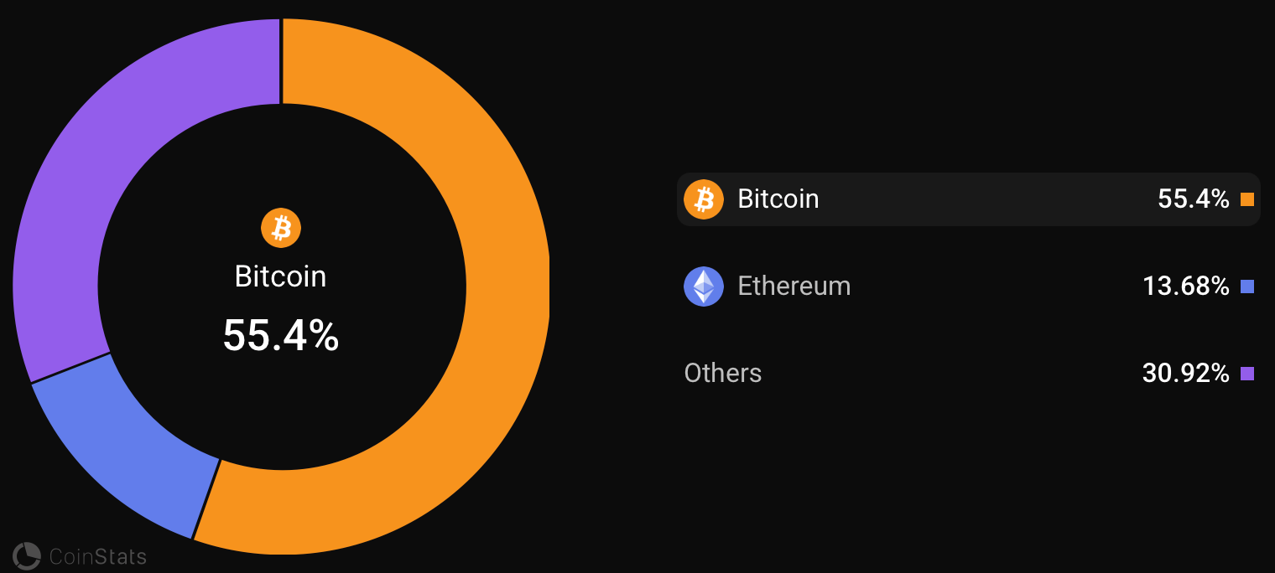Click the purple Others color swatch

click(x=1247, y=374)
